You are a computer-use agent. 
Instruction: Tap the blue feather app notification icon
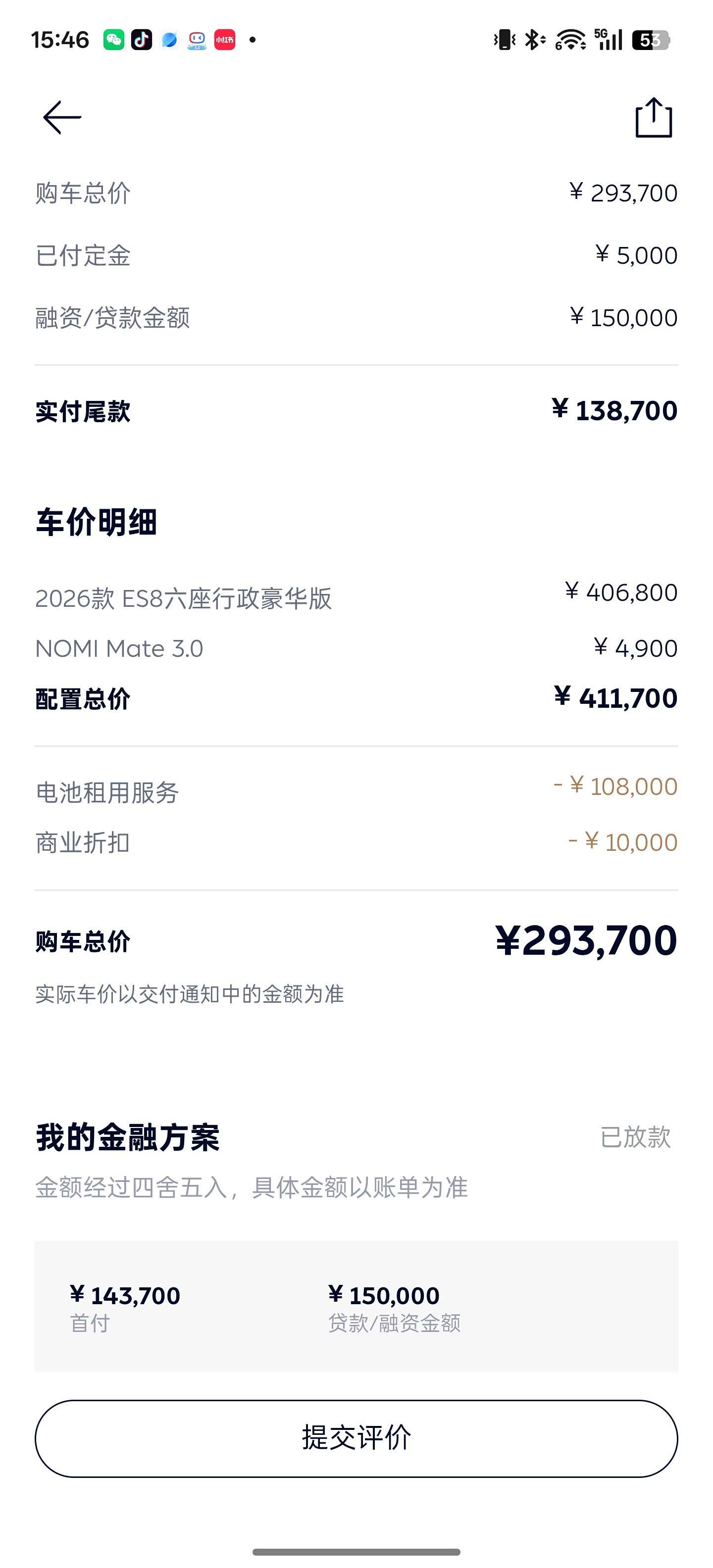click(x=169, y=40)
